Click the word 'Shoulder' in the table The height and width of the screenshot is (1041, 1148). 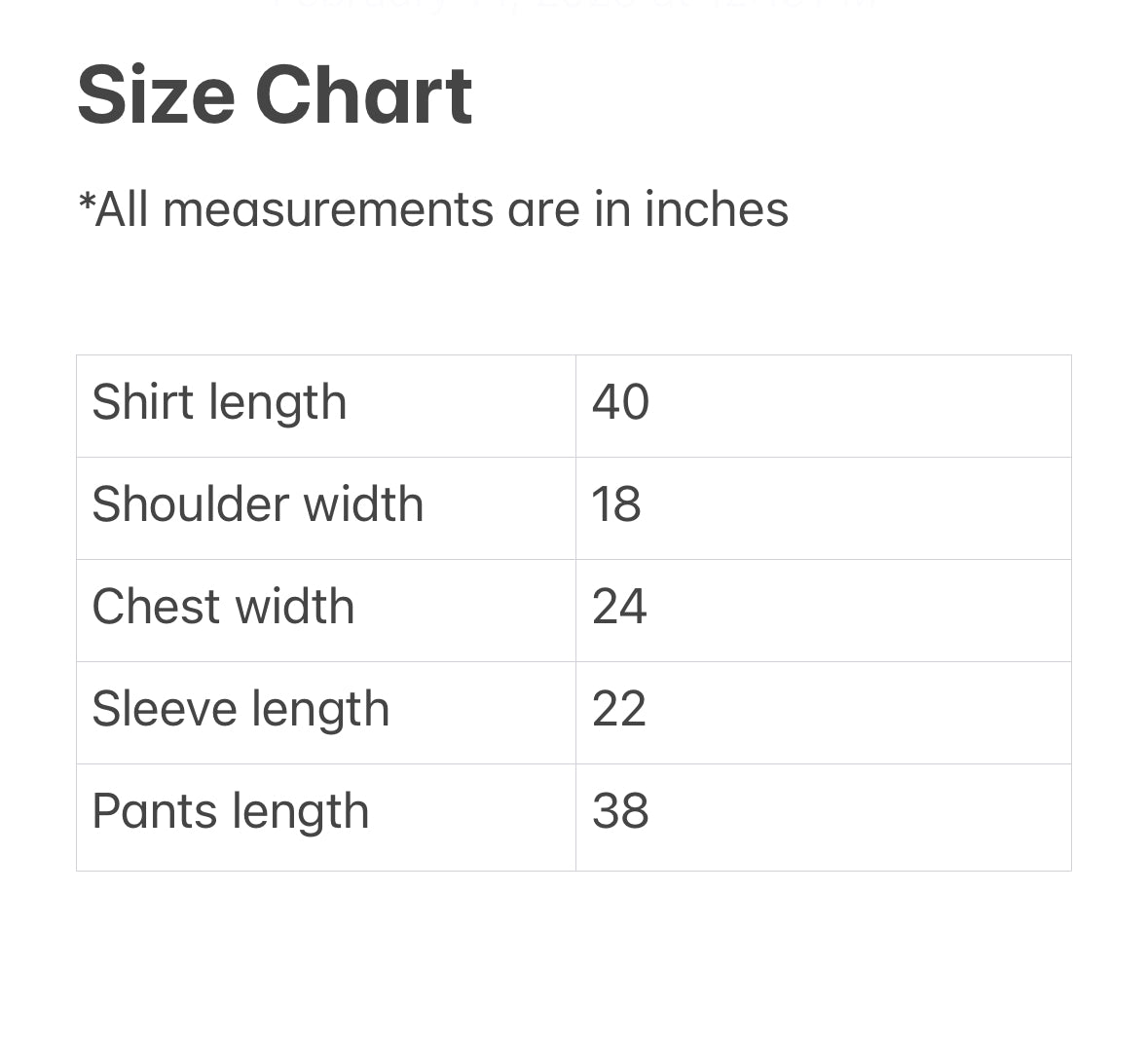point(191,504)
